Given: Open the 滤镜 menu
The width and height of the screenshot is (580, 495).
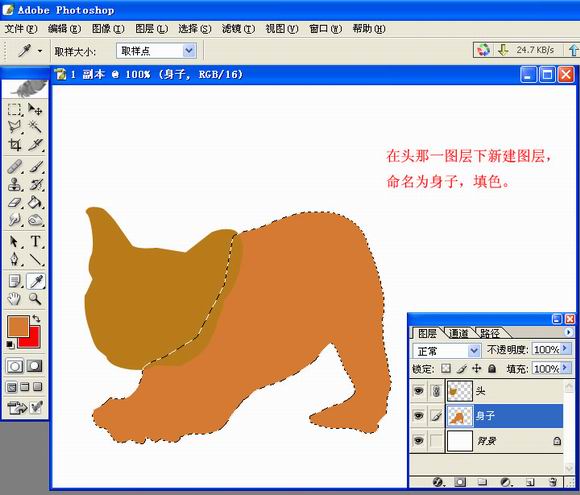Looking at the screenshot, I should click(238, 28).
